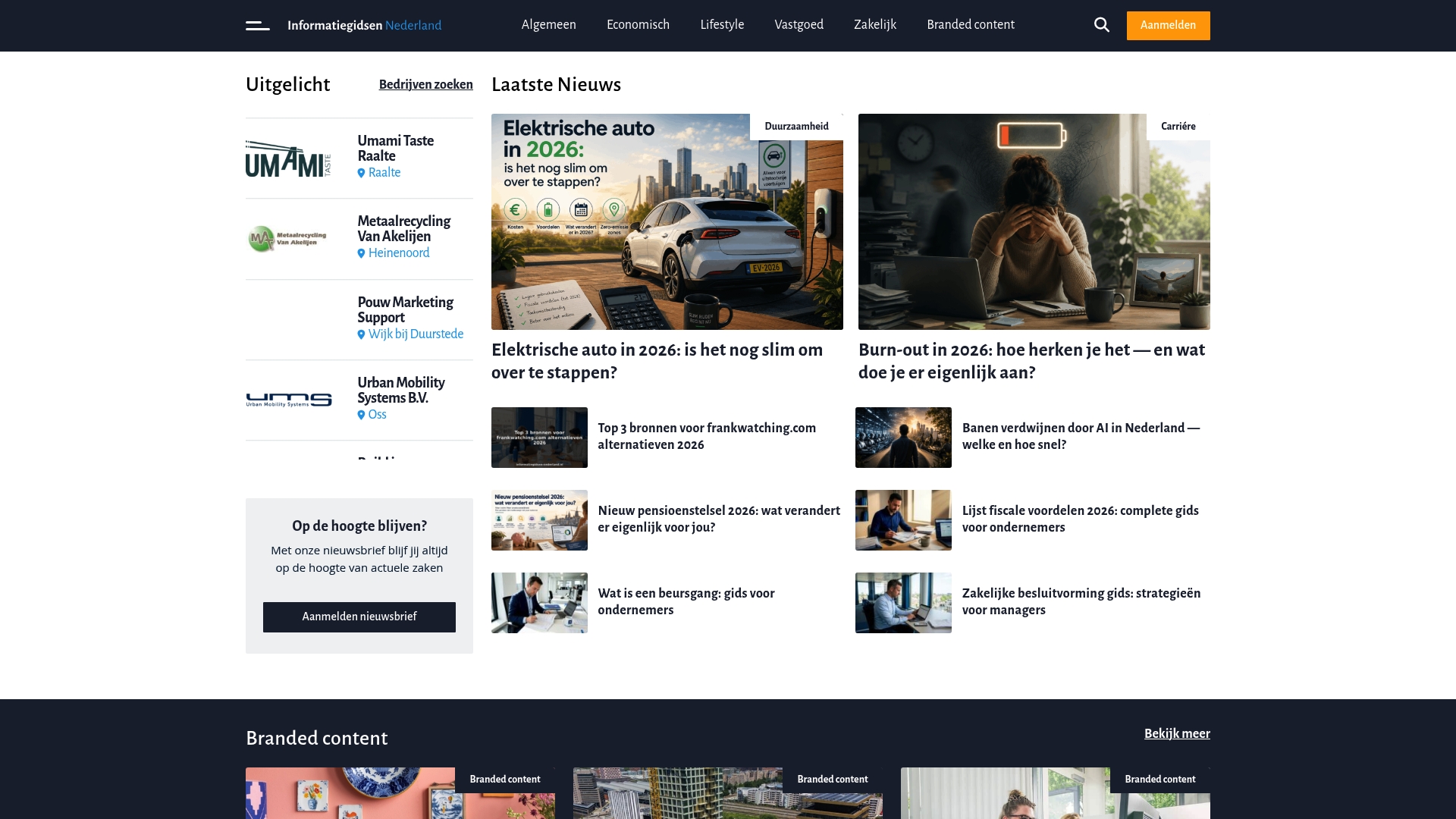Click the Aanmelden nieuwsbrief button
The image size is (1456, 819).
coord(359,617)
